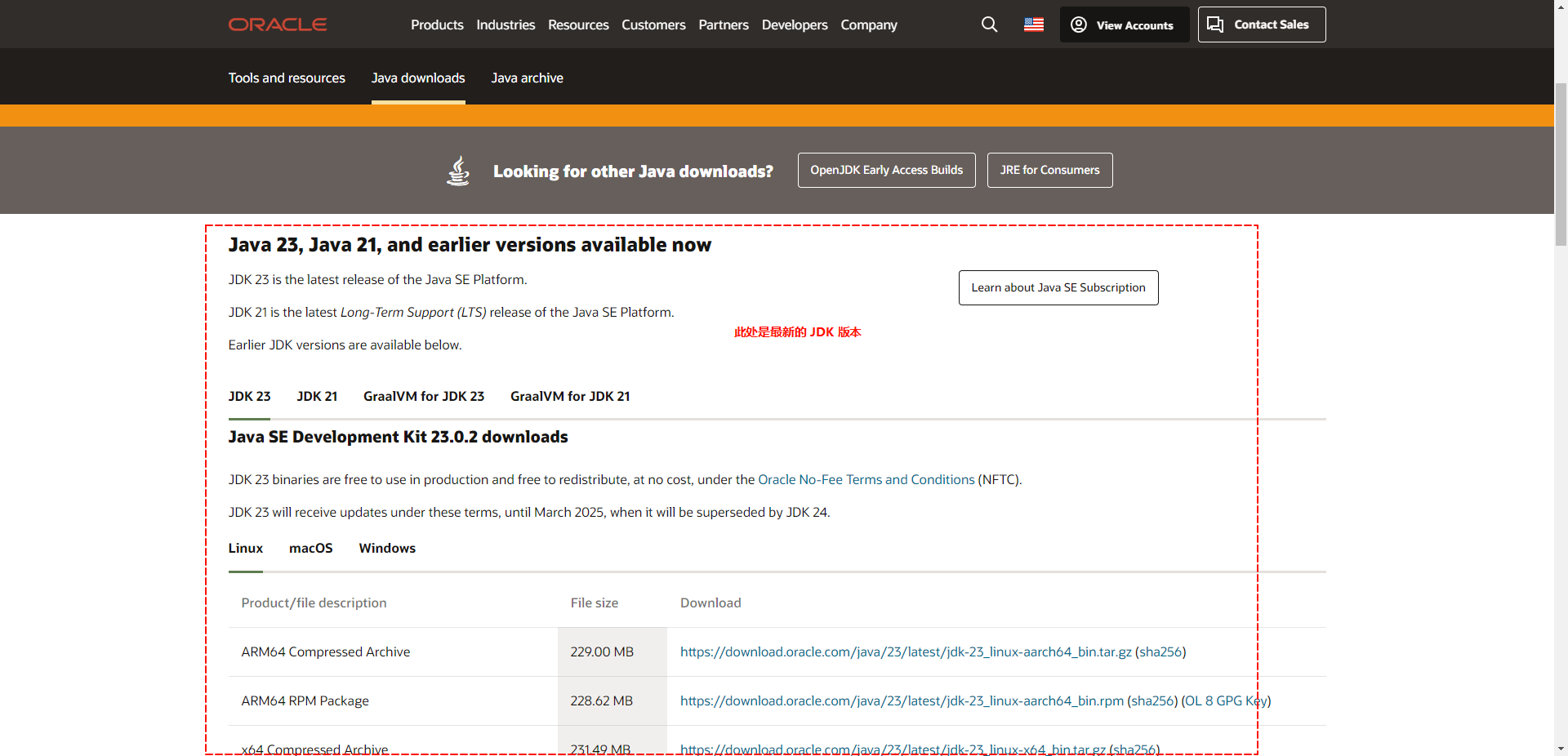Click the Java coffee cup icon
This screenshot has width=1568, height=756.
pos(458,171)
